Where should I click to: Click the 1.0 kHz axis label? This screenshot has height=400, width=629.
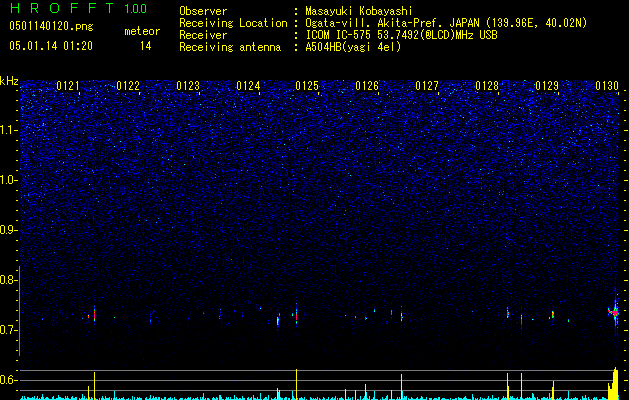click(x=9, y=180)
